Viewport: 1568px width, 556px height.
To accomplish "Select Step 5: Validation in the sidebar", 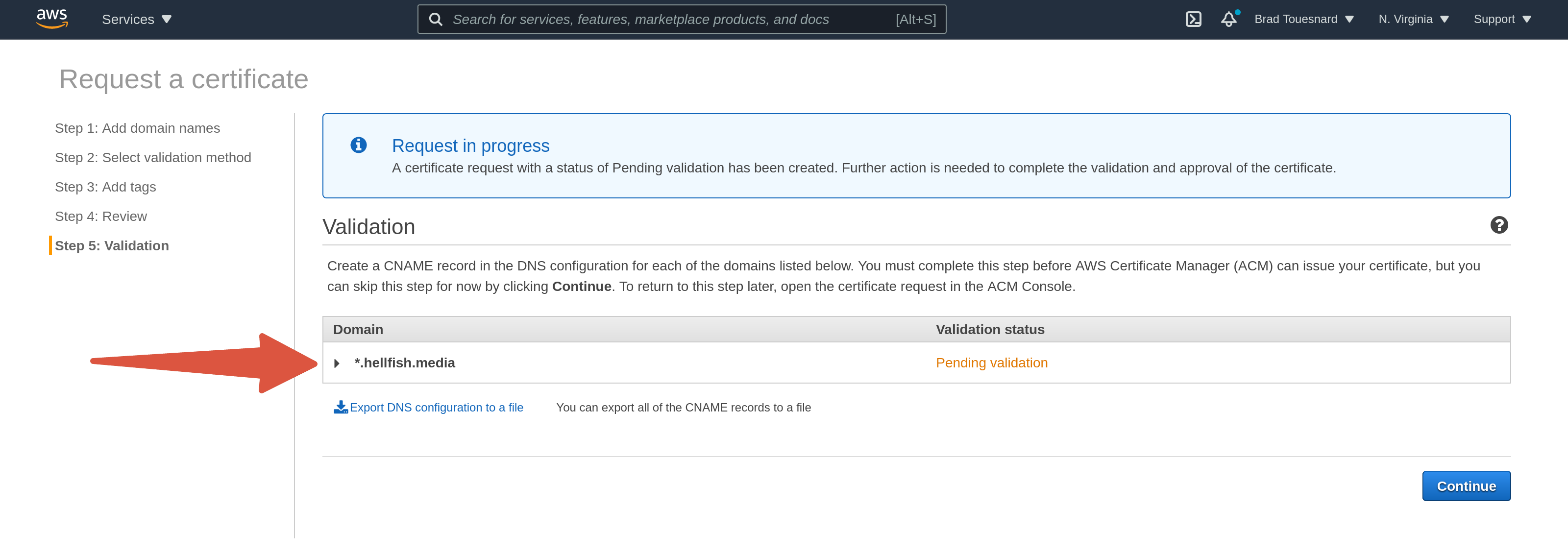I will pos(112,246).
